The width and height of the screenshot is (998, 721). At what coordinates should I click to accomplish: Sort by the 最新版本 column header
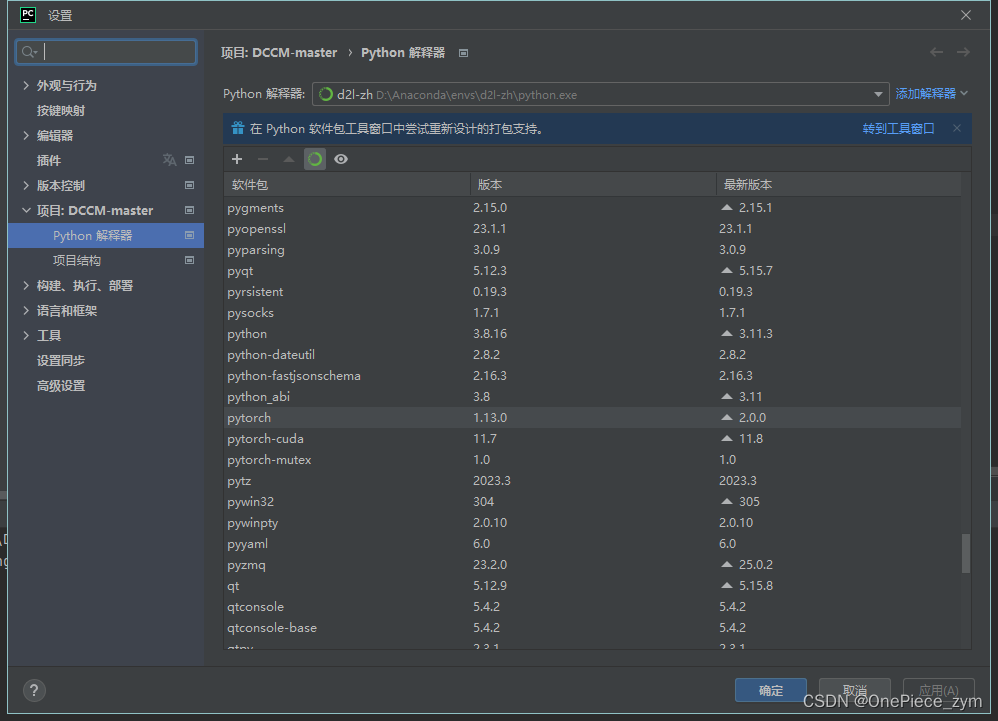click(838, 185)
